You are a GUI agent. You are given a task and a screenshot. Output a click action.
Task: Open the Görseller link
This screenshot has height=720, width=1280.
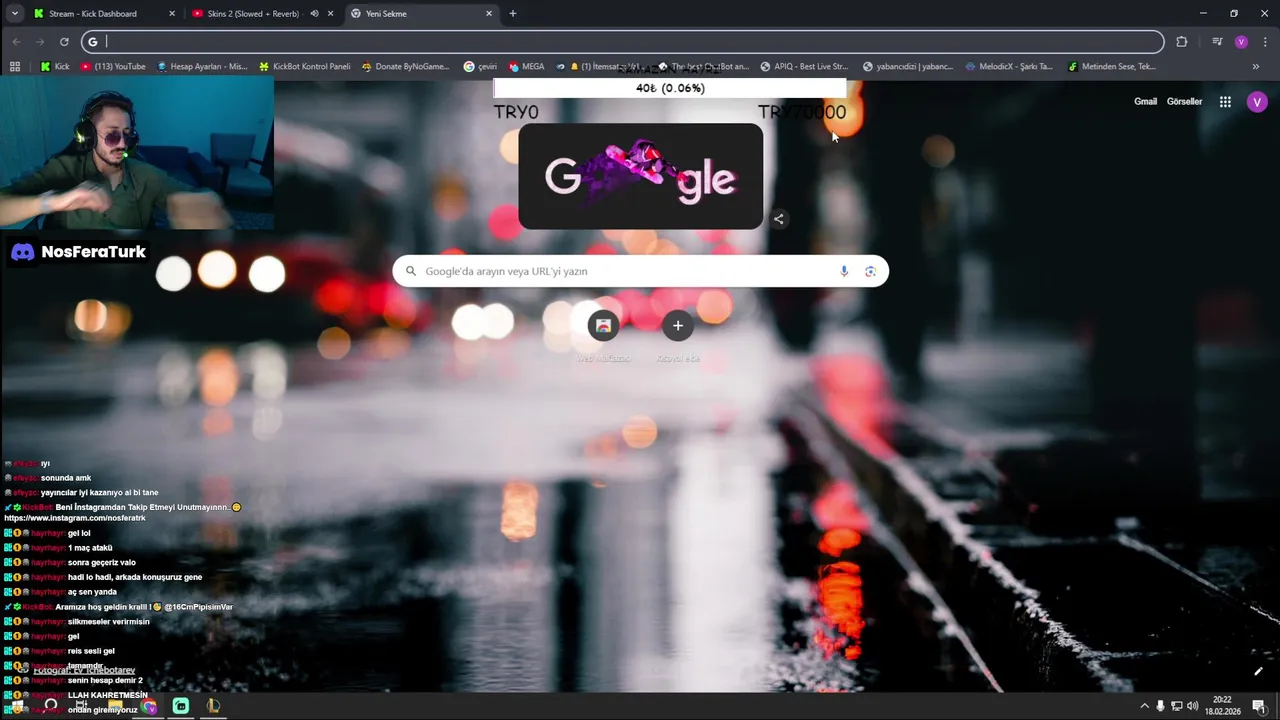pyautogui.click(x=1184, y=101)
